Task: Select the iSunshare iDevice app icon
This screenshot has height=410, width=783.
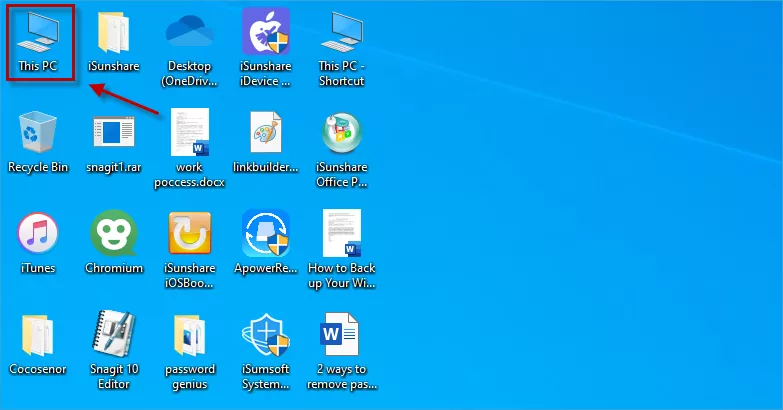Action: tap(266, 31)
